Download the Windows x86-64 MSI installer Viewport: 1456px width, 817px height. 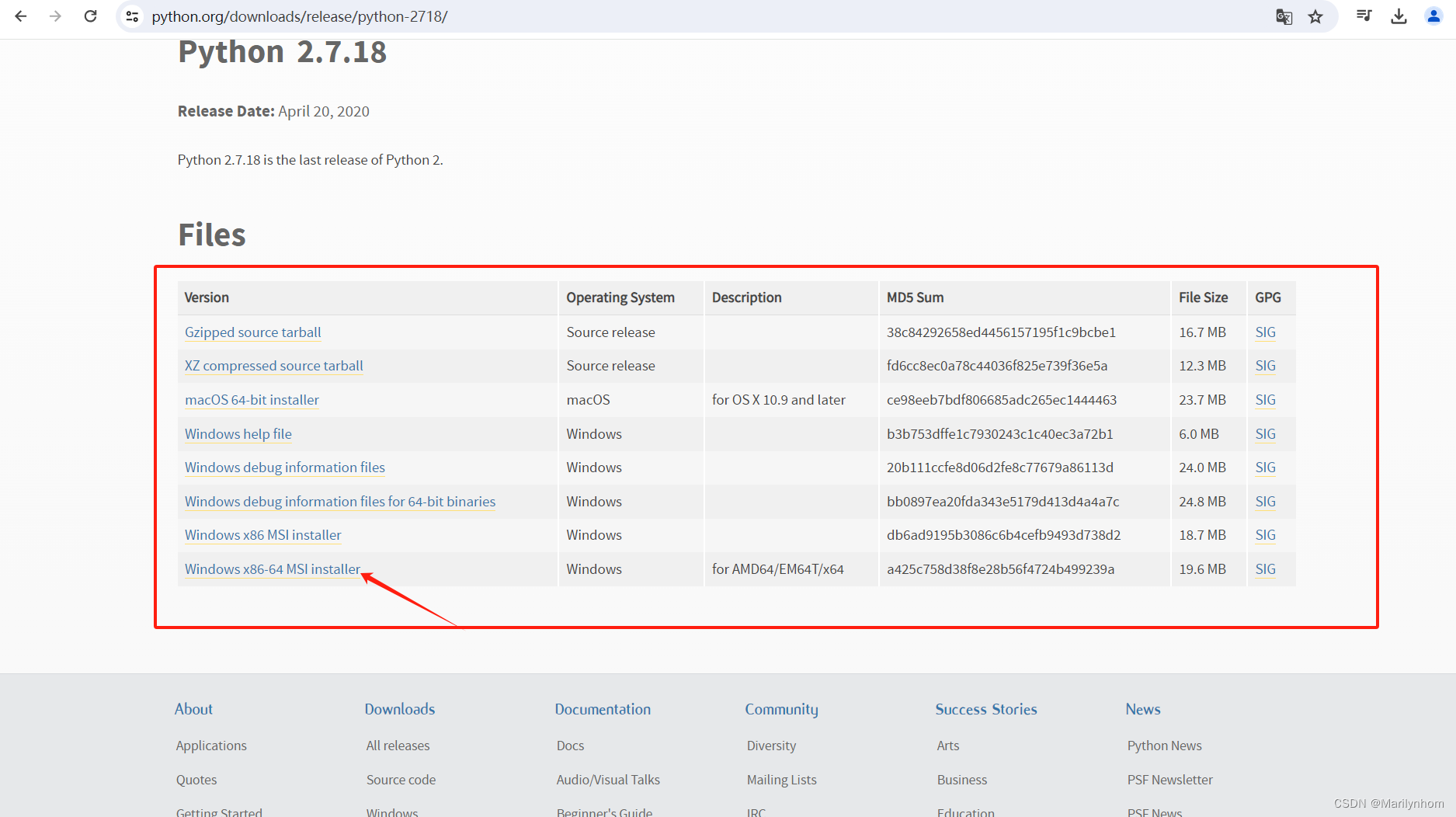tap(273, 569)
